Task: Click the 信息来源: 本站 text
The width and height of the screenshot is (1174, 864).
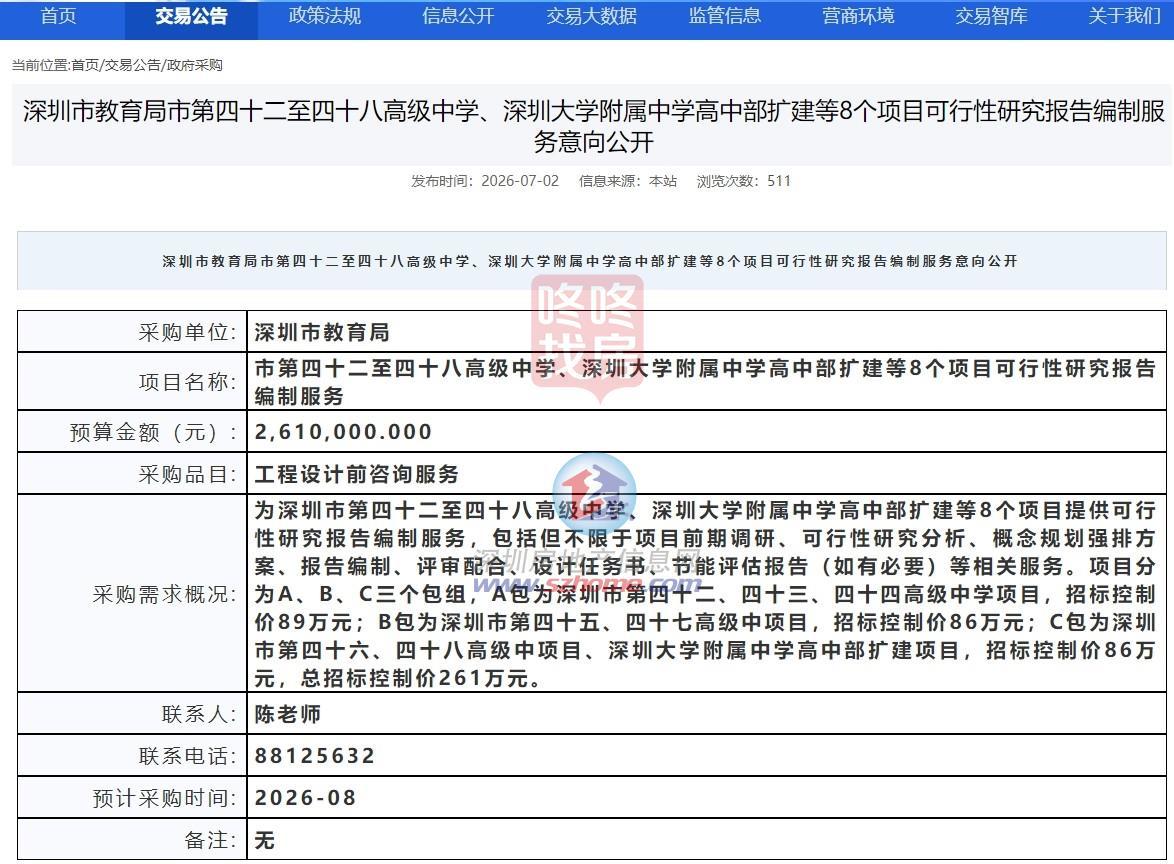Action: [627, 181]
